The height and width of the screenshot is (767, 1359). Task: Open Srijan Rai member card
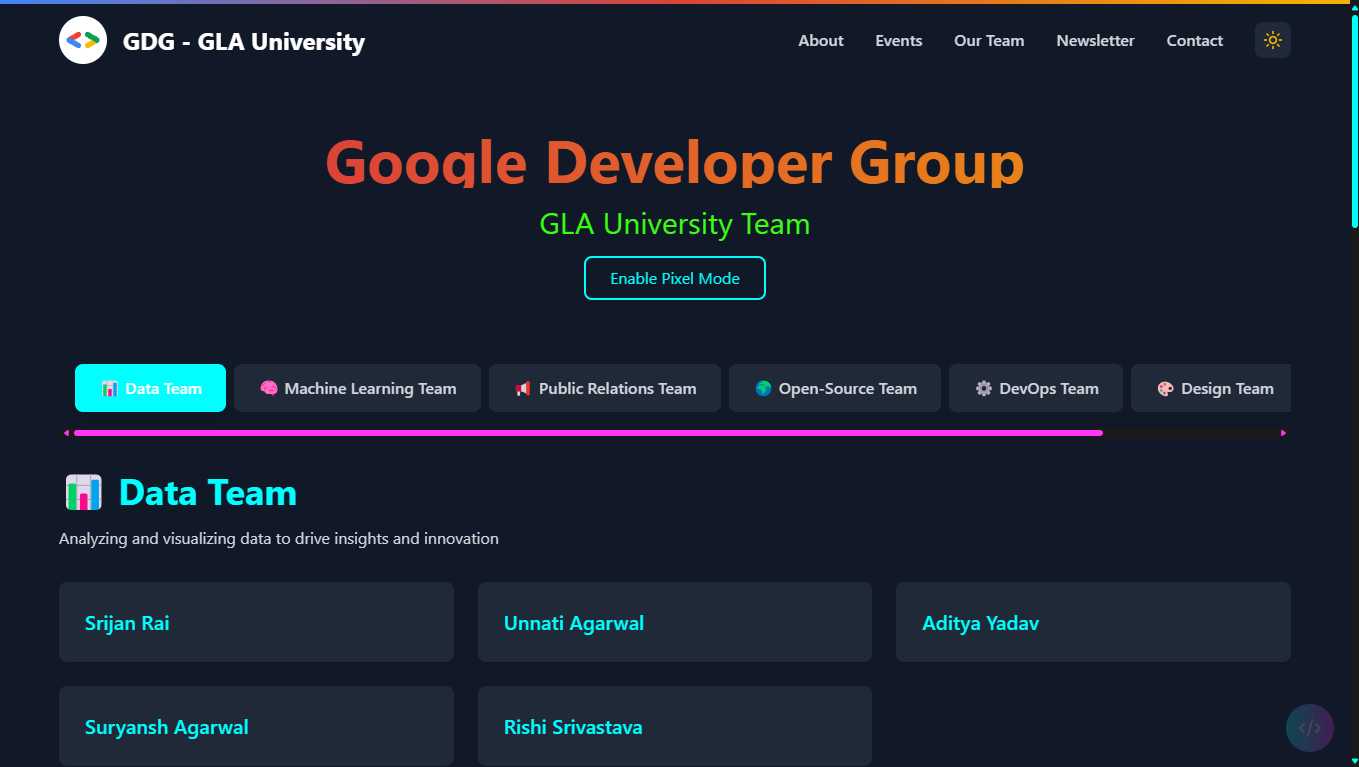click(256, 622)
